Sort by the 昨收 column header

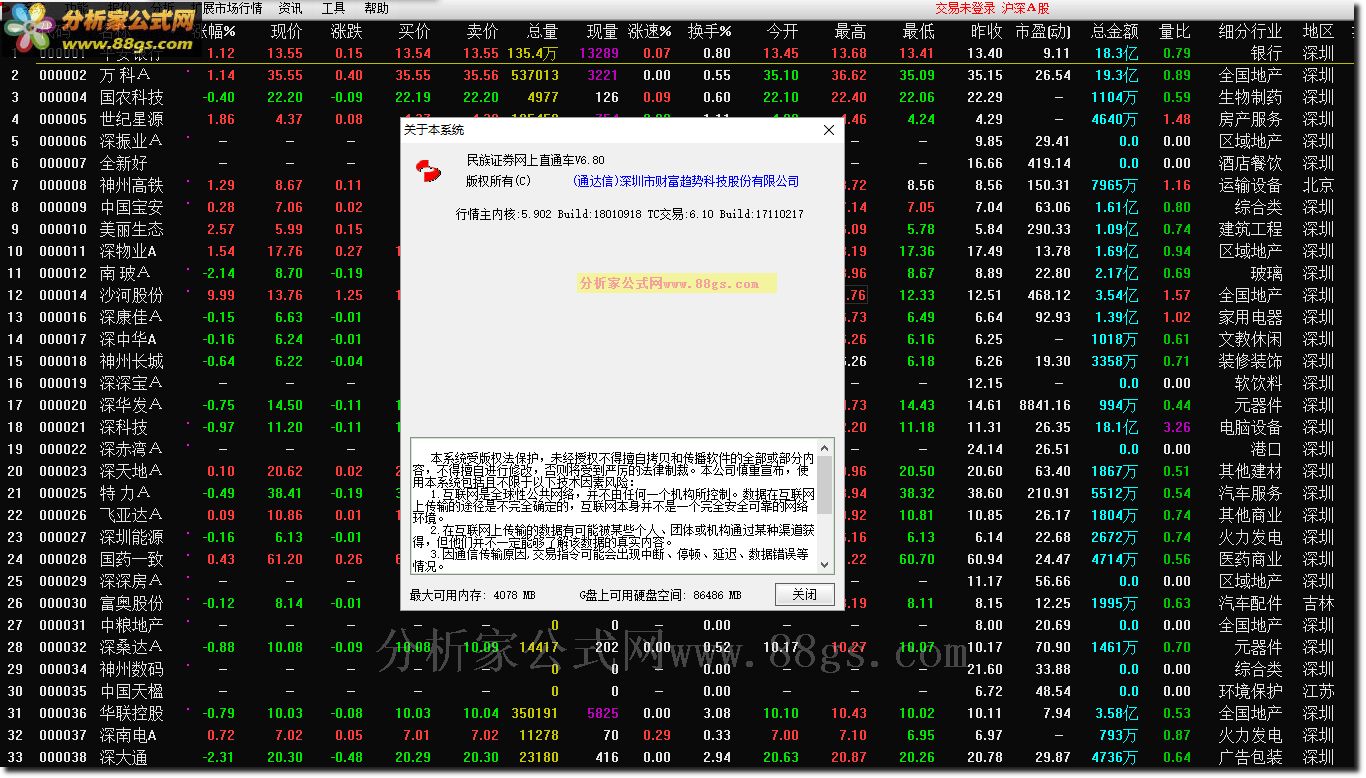(x=986, y=32)
